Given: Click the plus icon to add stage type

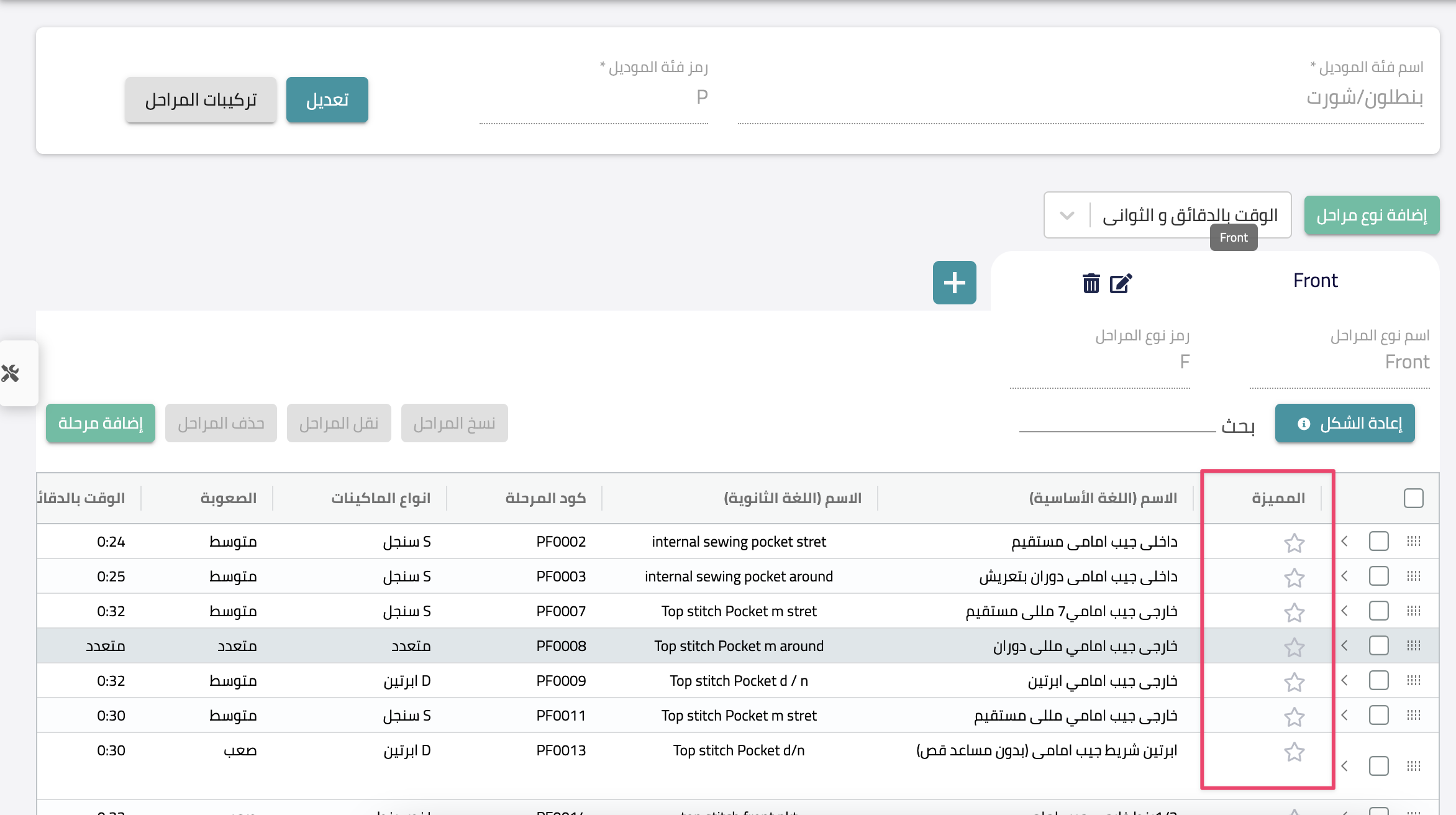Looking at the screenshot, I should 954,283.
